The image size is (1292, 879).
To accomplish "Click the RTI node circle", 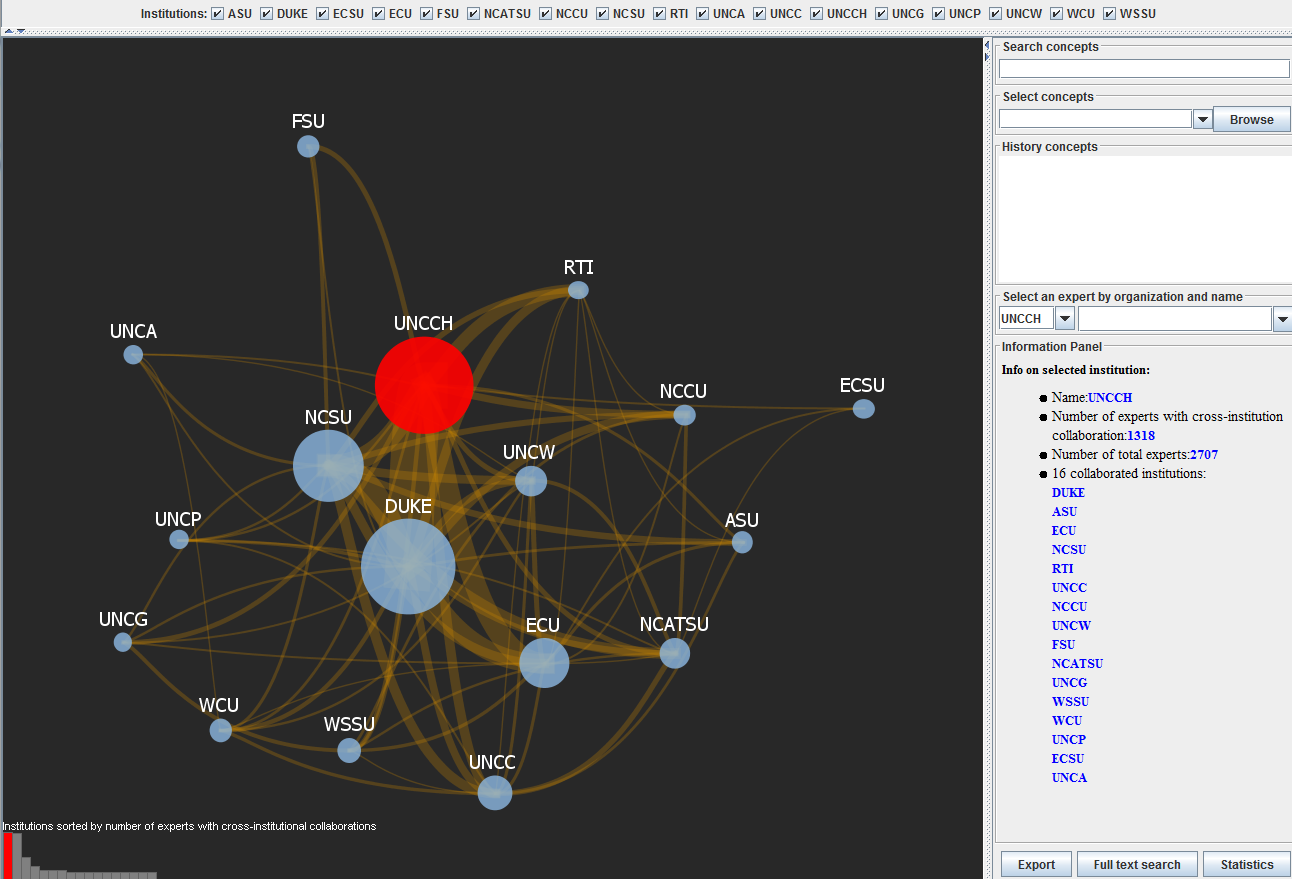I will (x=578, y=290).
